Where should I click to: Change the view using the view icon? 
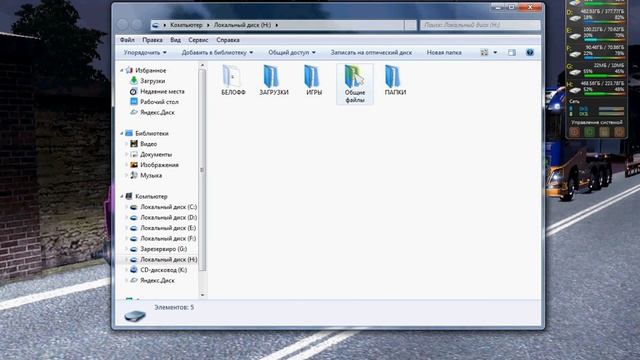(484, 52)
